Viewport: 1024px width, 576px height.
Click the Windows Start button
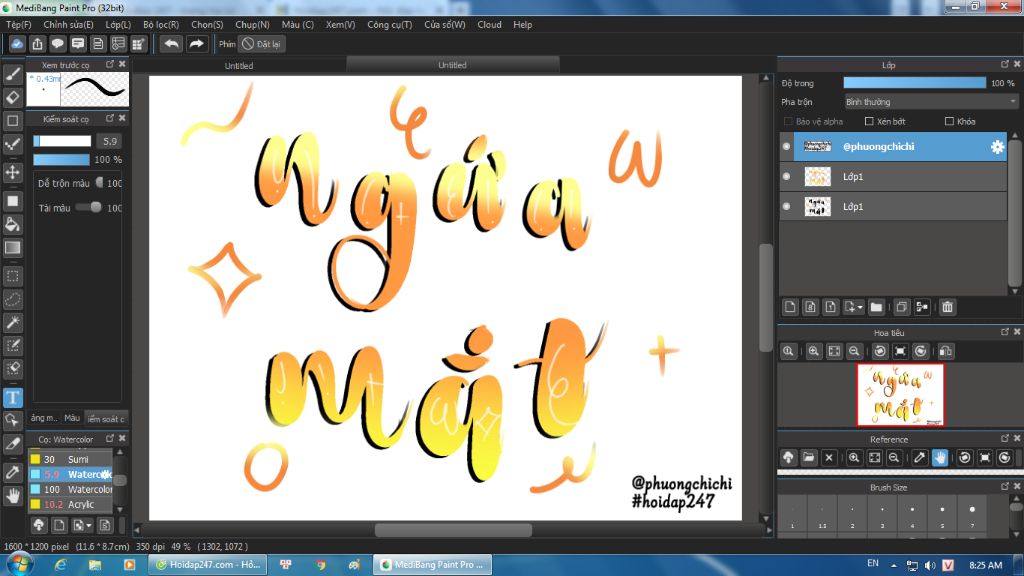click(20, 564)
